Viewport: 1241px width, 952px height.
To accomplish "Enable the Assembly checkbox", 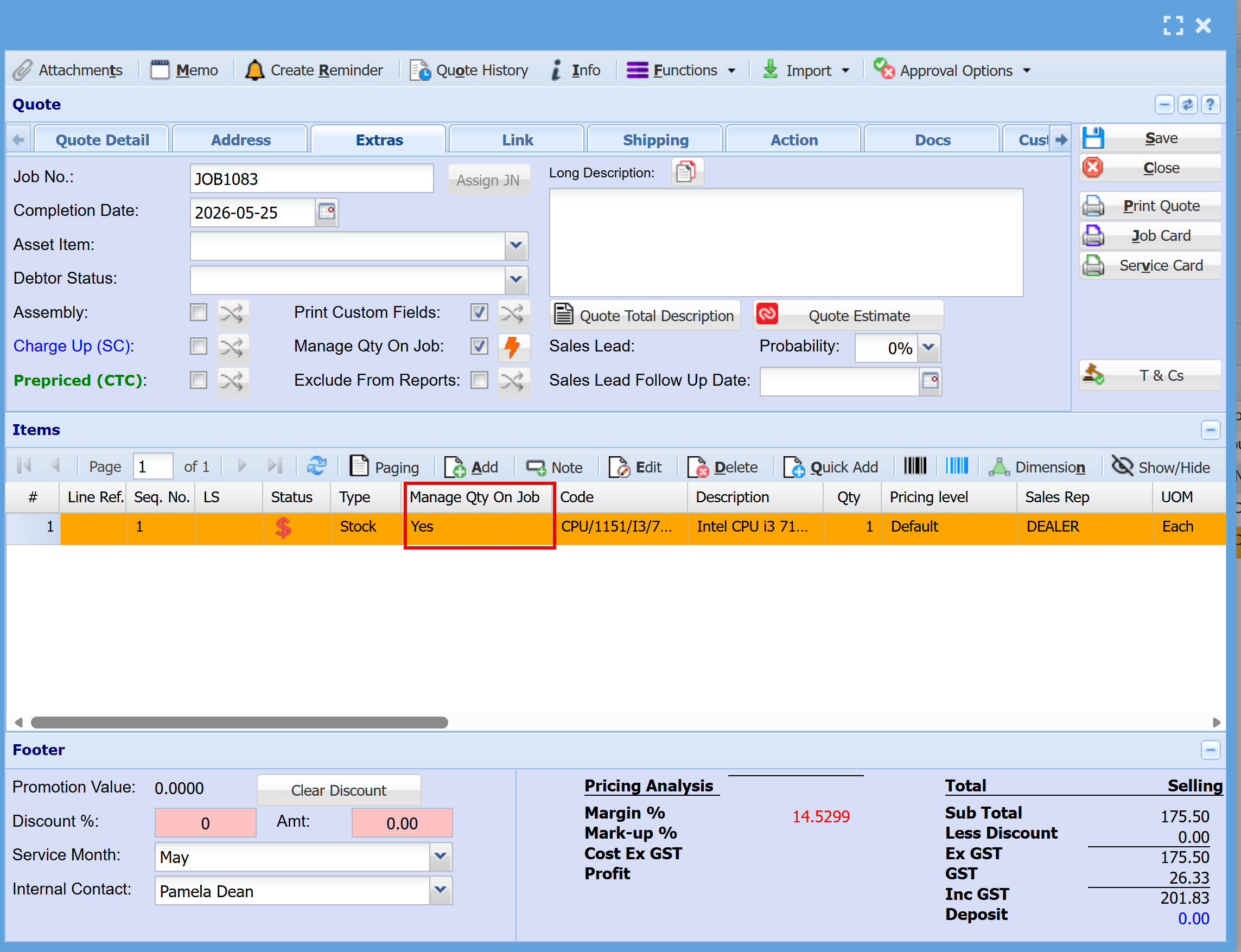I will tap(199, 312).
